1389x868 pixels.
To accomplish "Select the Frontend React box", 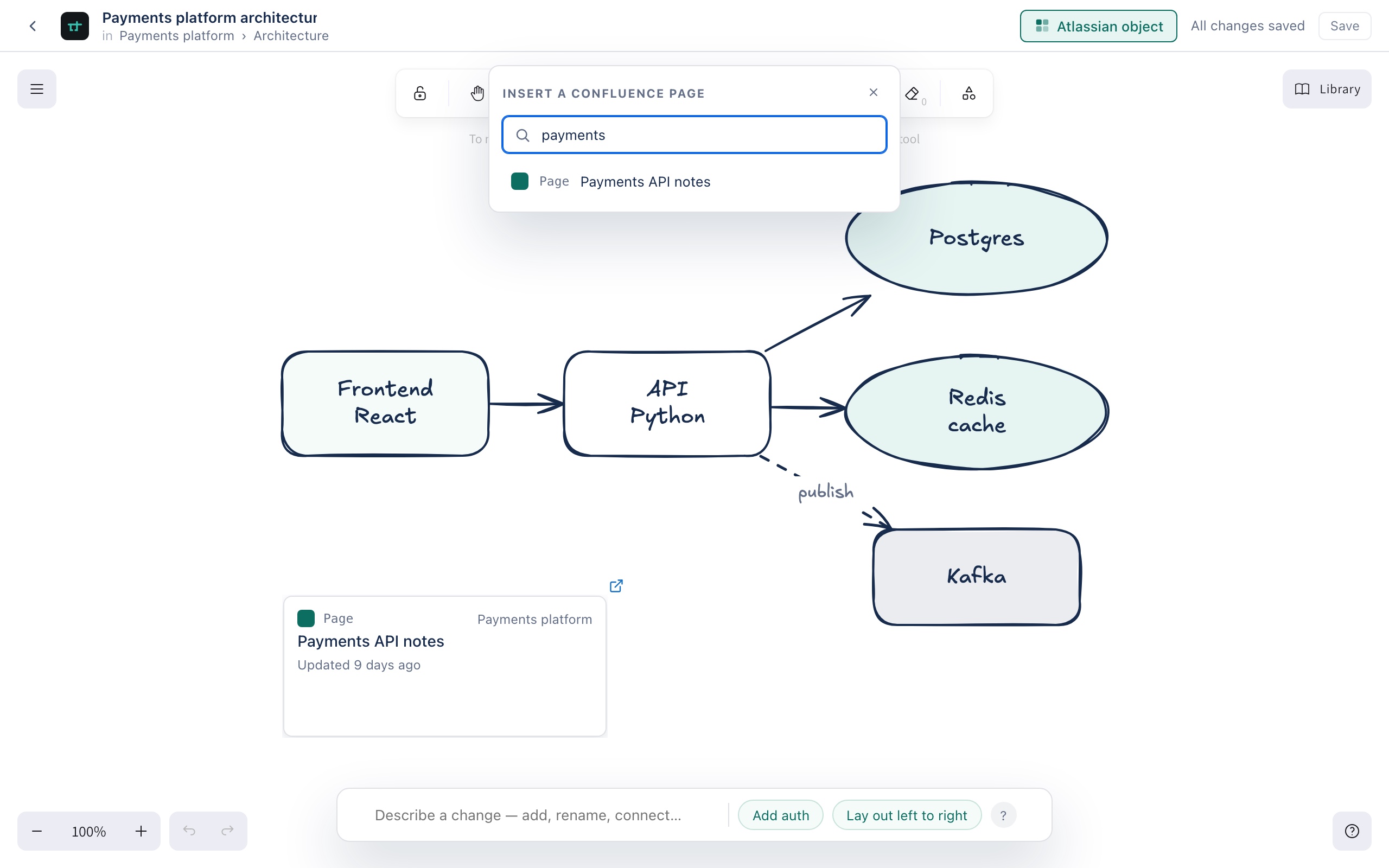I will [385, 404].
